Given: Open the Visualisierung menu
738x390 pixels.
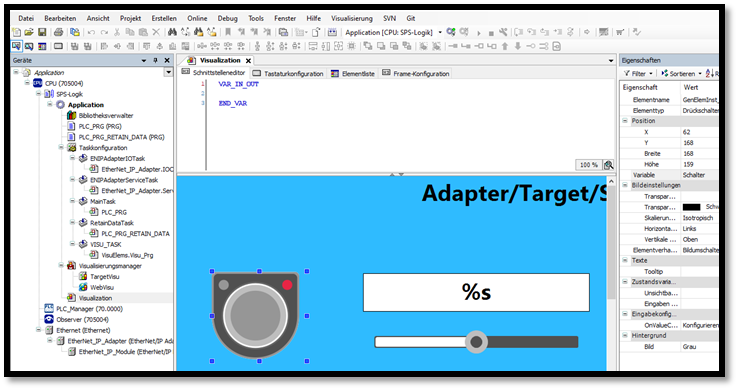Looking at the screenshot, I should (x=352, y=18).
